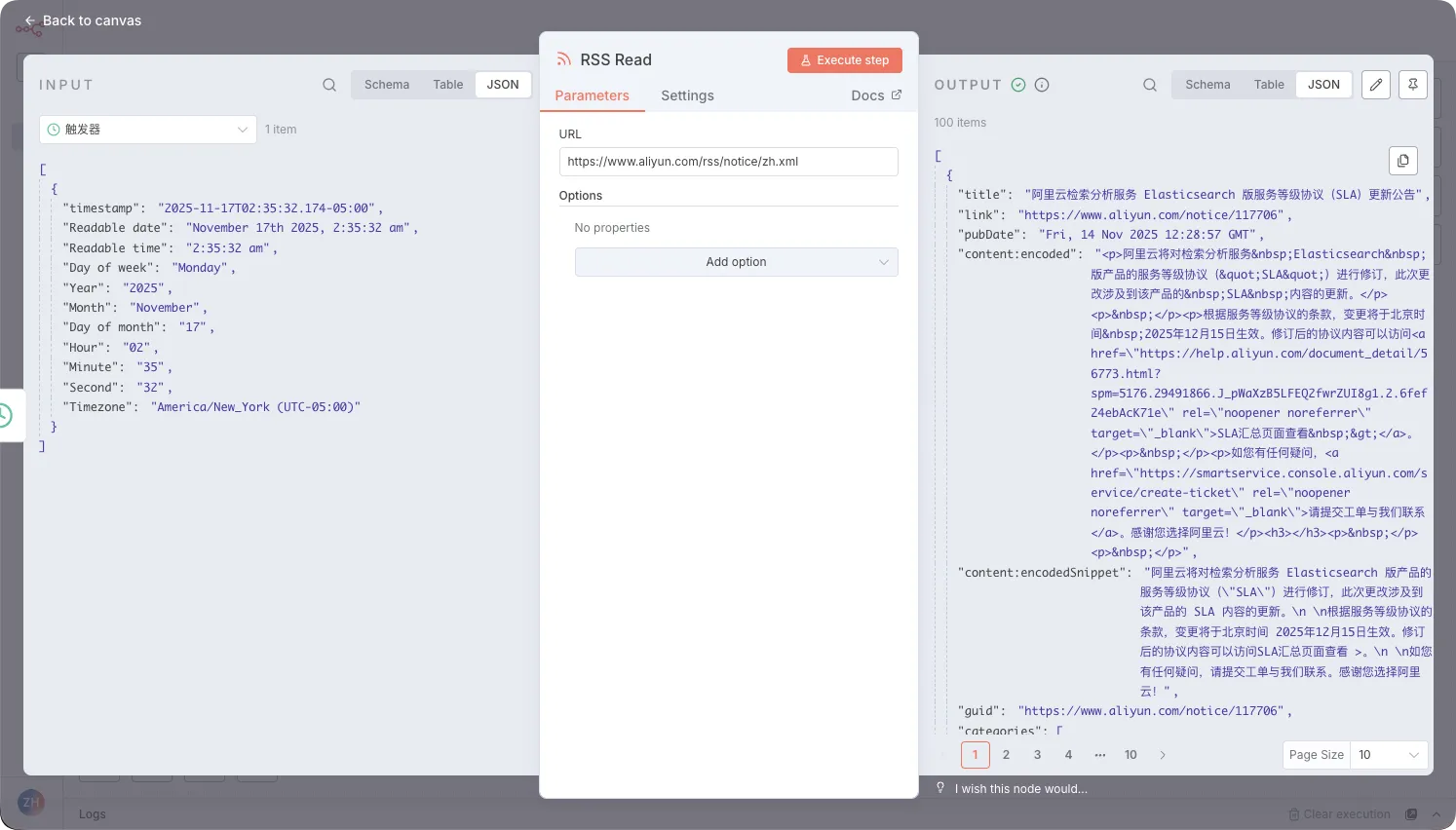Select the Parameters tab

click(x=592, y=95)
